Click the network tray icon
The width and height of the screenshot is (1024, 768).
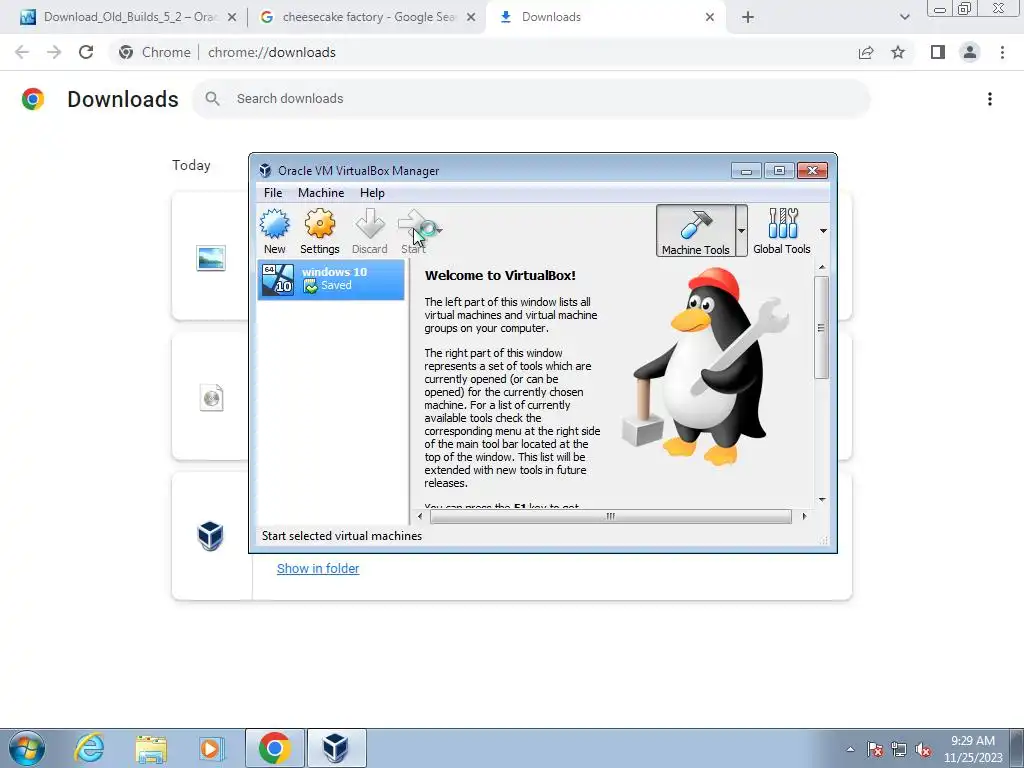pyautogui.click(x=899, y=750)
